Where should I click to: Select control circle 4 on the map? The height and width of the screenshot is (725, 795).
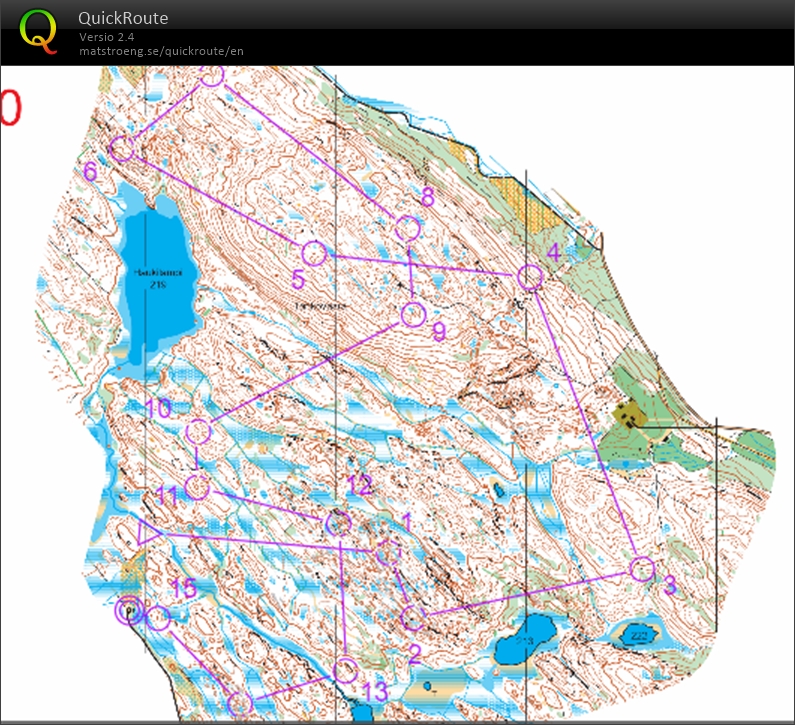tap(530, 277)
